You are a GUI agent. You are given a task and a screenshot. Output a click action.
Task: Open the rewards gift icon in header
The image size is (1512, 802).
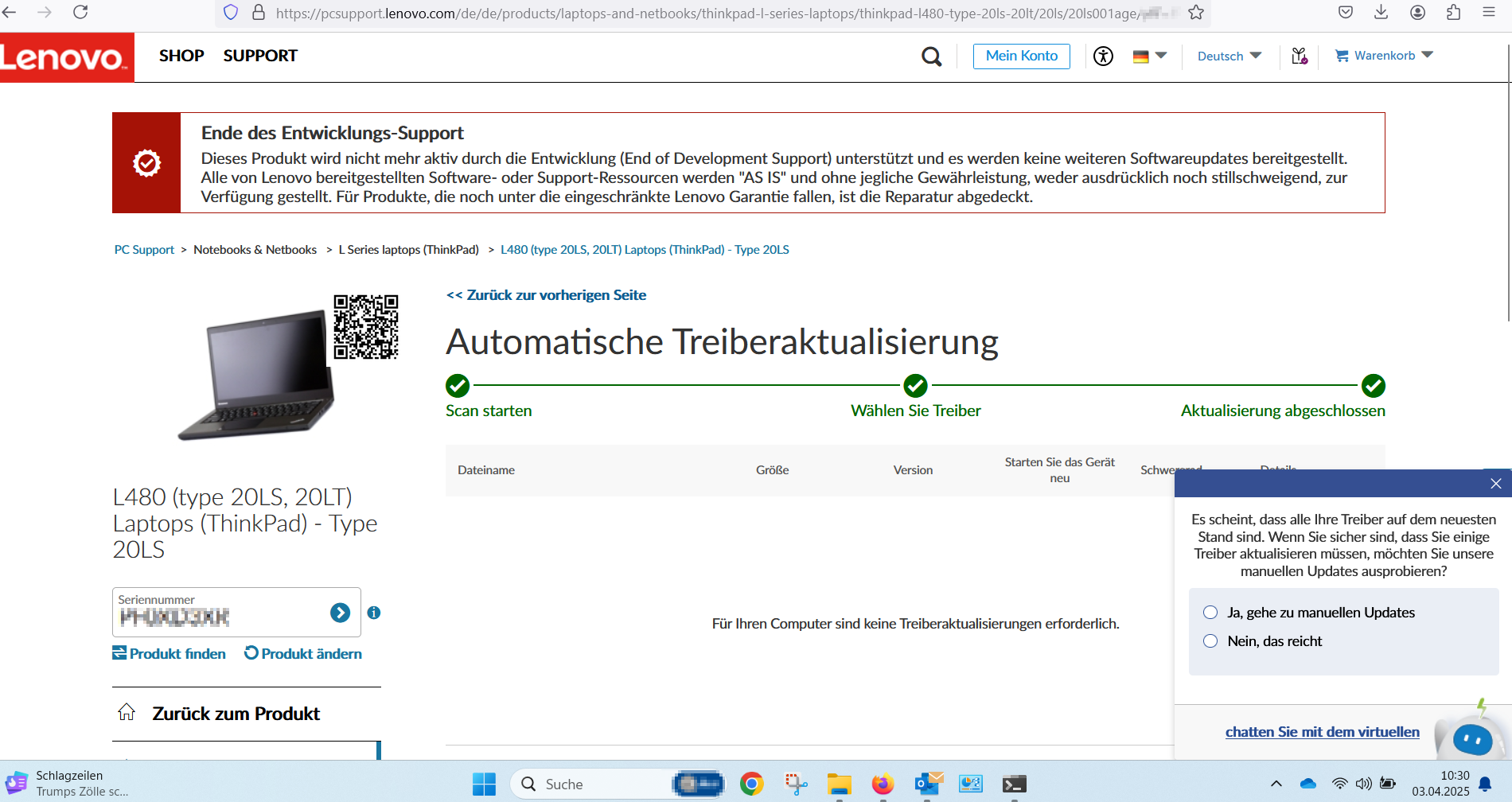coord(1300,56)
